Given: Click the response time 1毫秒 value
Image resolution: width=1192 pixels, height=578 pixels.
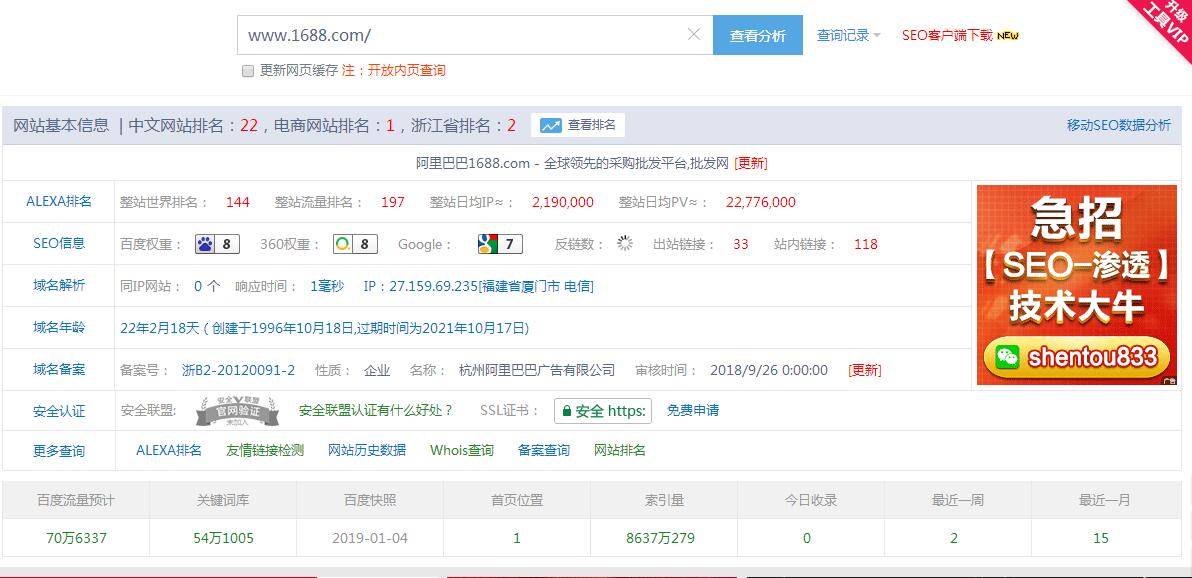Looking at the screenshot, I should point(326,286).
